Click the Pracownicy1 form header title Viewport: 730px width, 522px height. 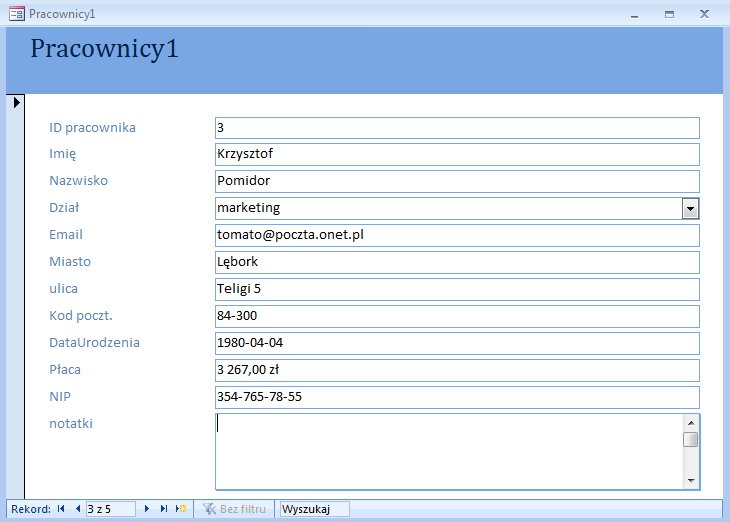[104, 49]
